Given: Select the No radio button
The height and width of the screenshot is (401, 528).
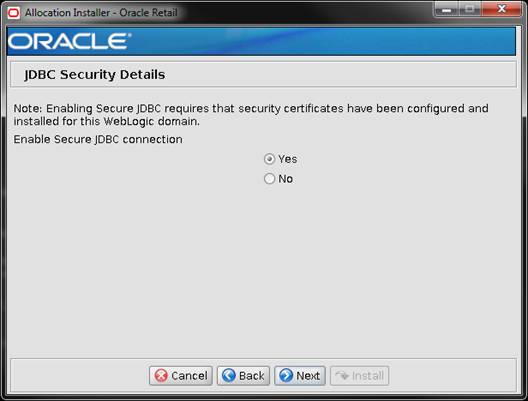Looking at the screenshot, I should pos(269,179).
